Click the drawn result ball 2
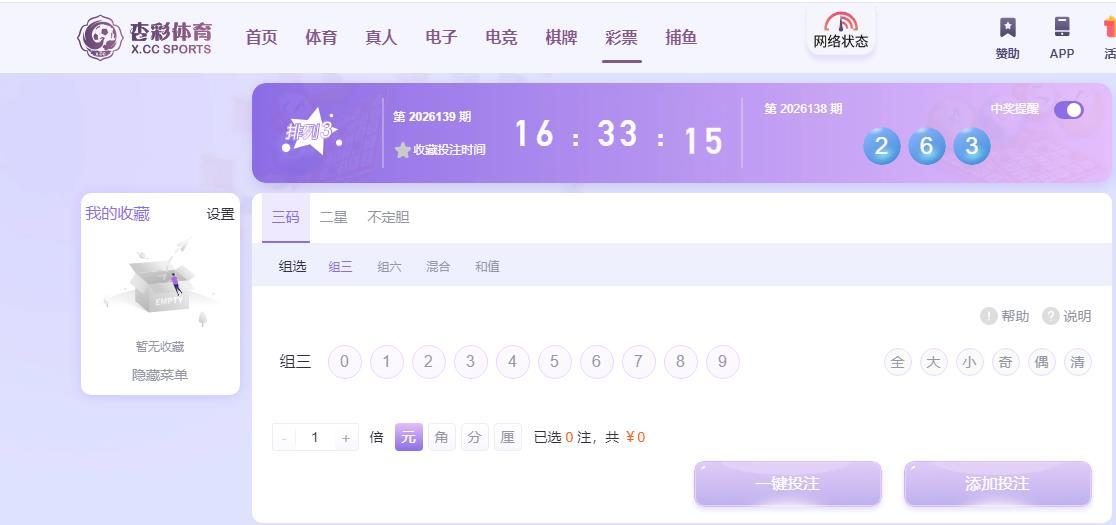The image size is (1116, 525). tap(881, 147)
